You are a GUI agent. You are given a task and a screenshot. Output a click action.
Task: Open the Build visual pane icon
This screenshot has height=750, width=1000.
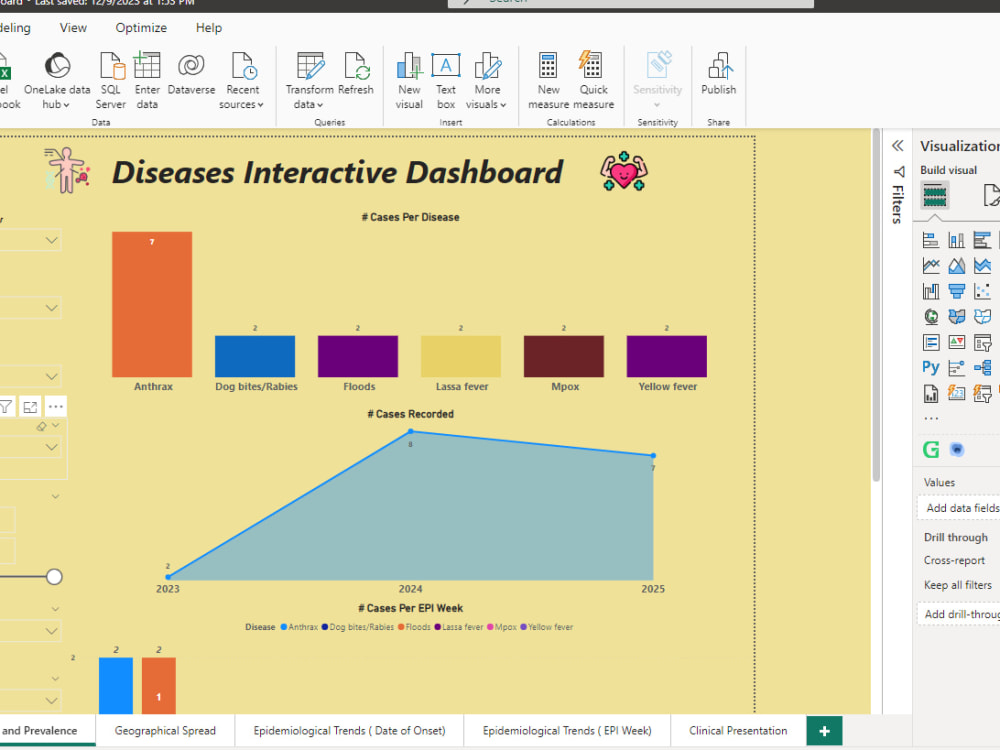(935, 195)
